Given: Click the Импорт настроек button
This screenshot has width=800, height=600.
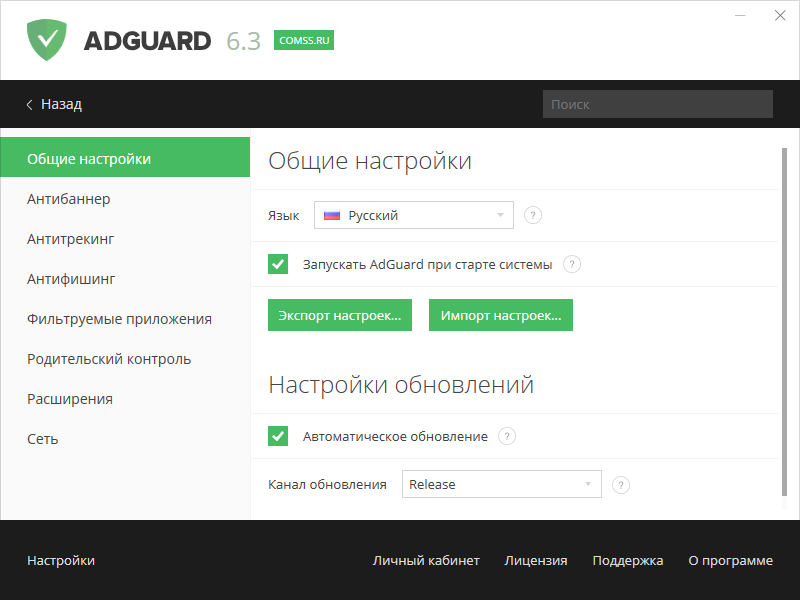Looking at the screenshot, I should coord(501,315).
